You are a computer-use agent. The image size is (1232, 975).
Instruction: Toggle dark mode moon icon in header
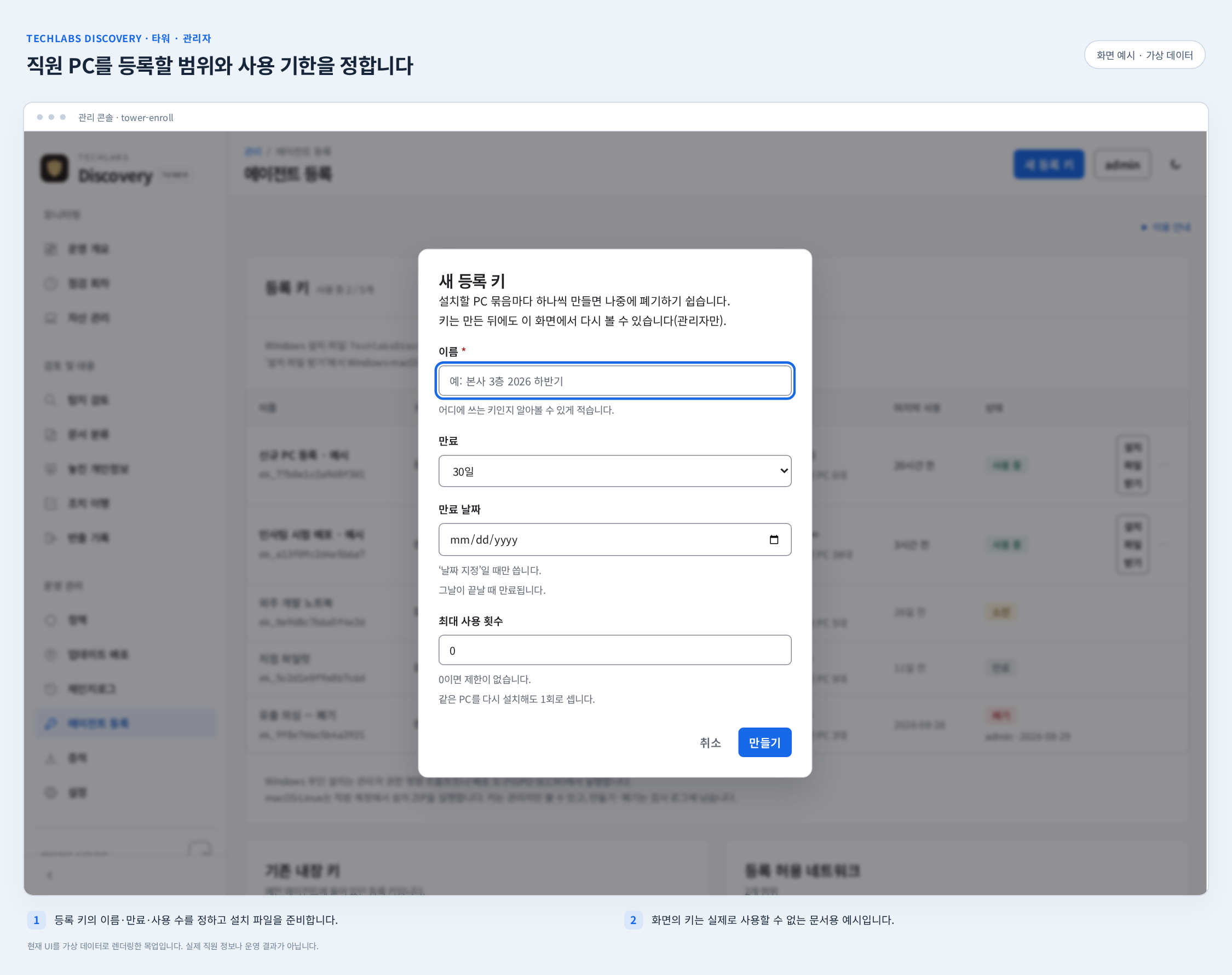tap(1176, 165)
